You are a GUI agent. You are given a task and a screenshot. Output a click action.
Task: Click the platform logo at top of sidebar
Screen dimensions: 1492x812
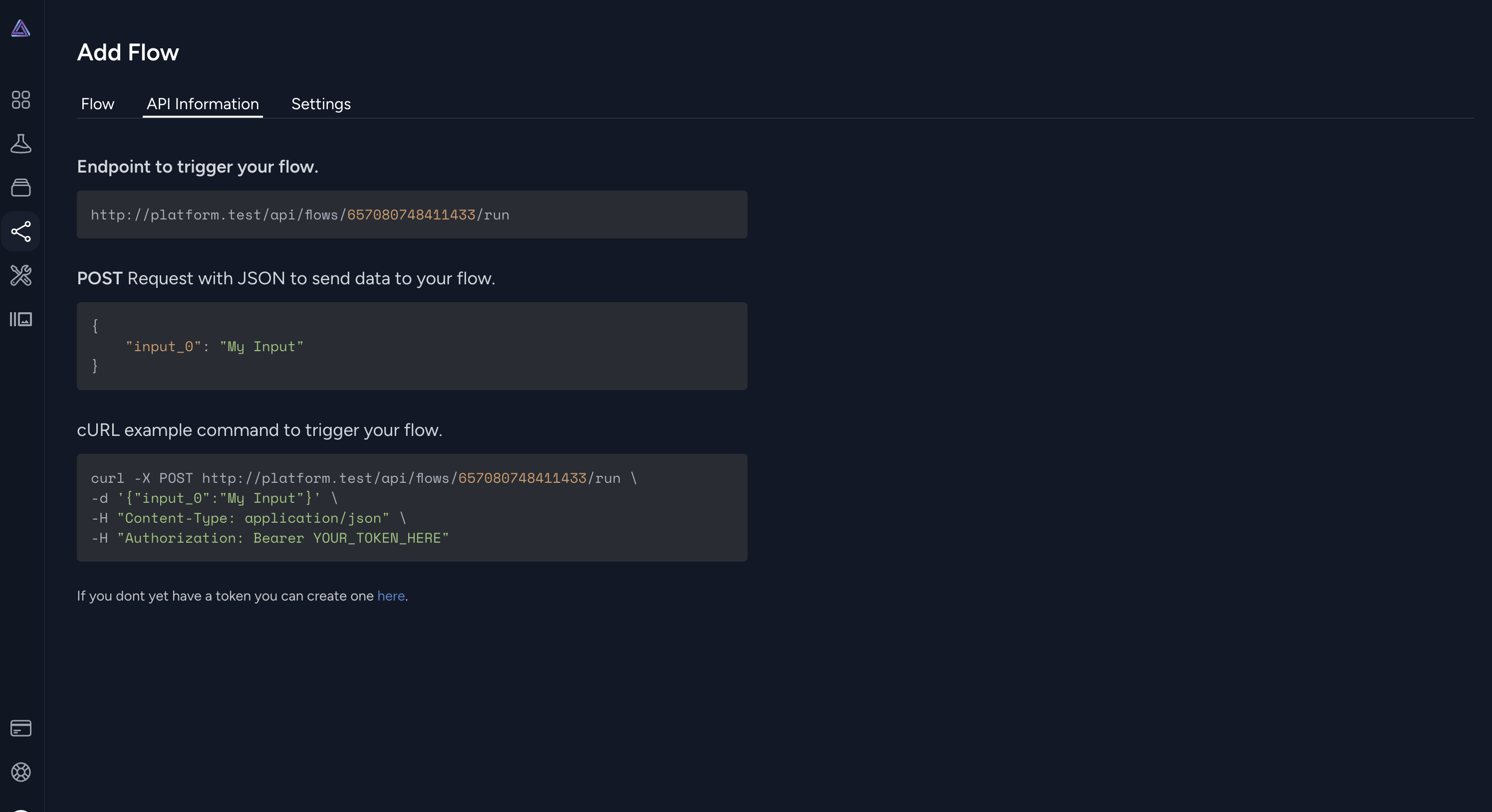(21, 28)
